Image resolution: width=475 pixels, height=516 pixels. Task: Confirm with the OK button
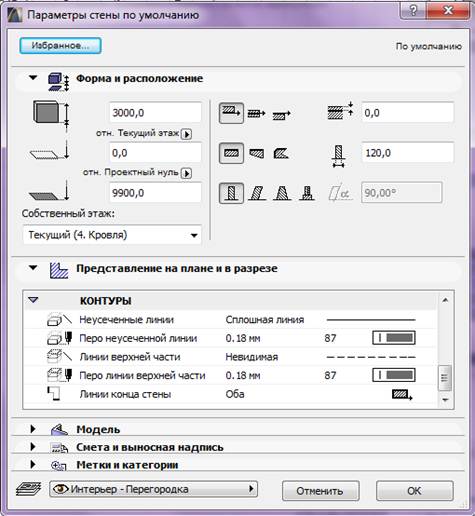(415, 491)
